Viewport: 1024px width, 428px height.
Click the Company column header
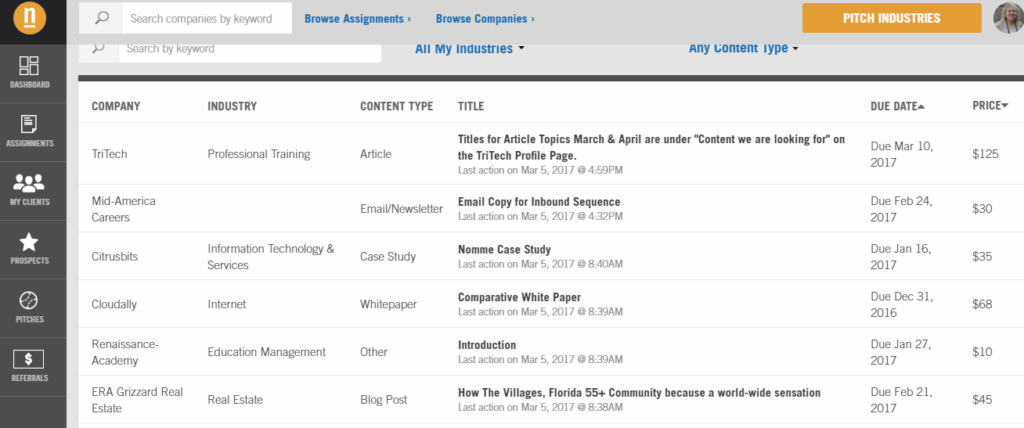tap(116, 107)
